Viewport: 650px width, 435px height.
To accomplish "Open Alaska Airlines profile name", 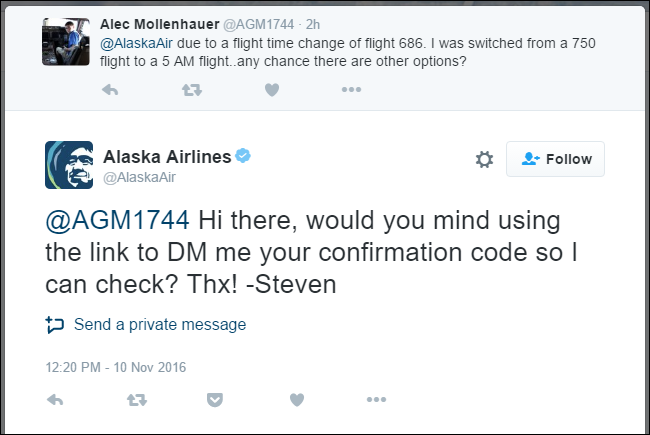I will pos(167,156).
